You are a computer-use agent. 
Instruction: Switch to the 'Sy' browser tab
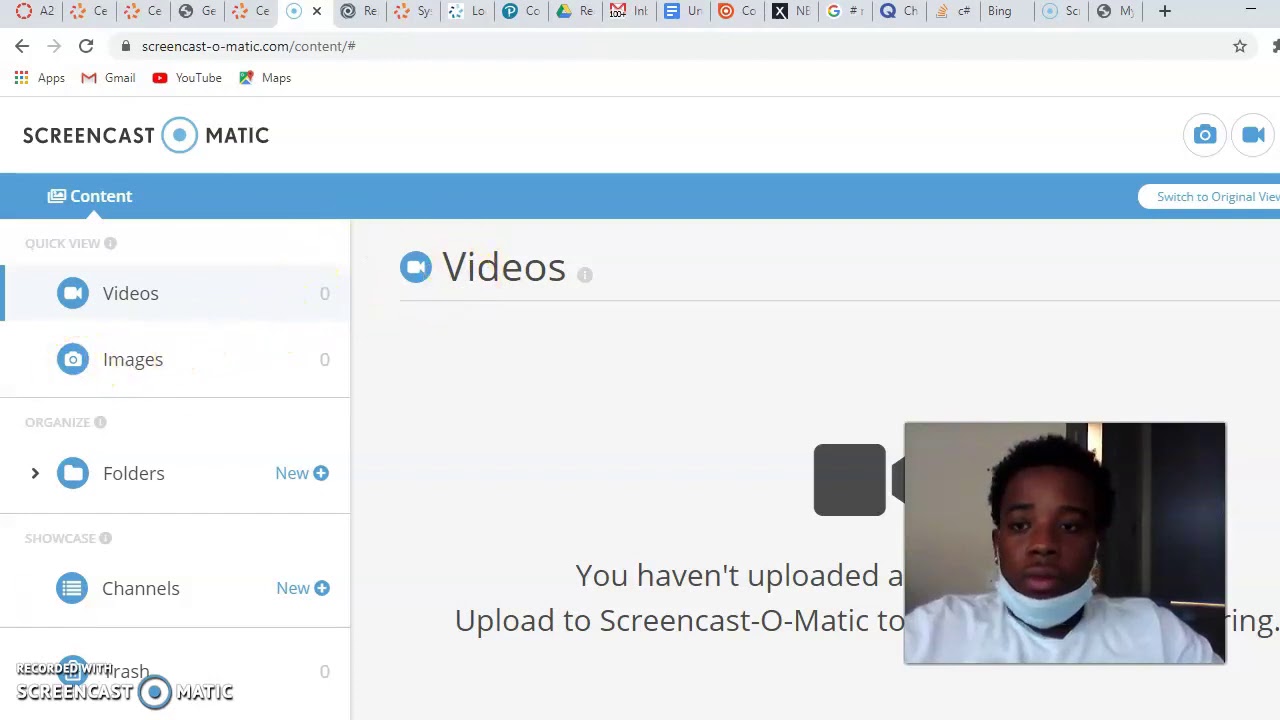tap(415, 11)
